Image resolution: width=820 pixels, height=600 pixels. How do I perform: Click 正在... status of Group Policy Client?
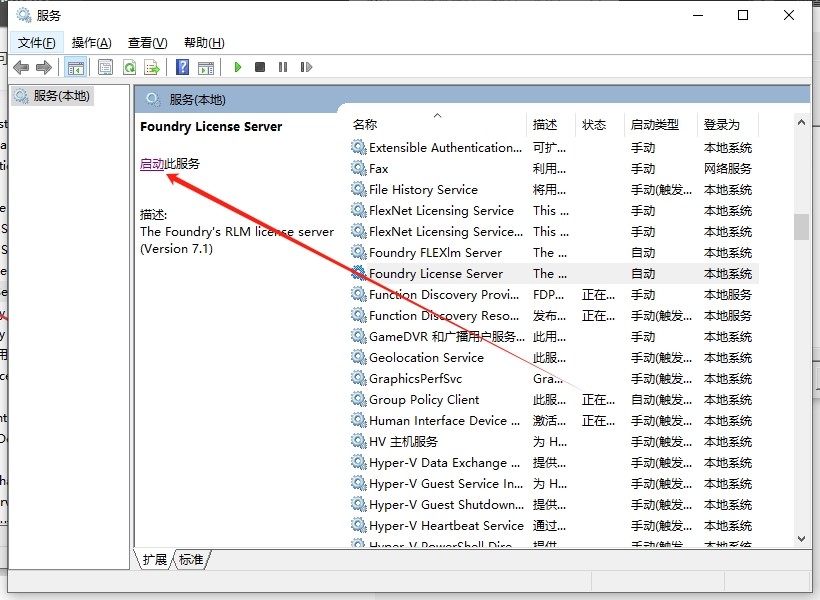[x=598, y=400]
